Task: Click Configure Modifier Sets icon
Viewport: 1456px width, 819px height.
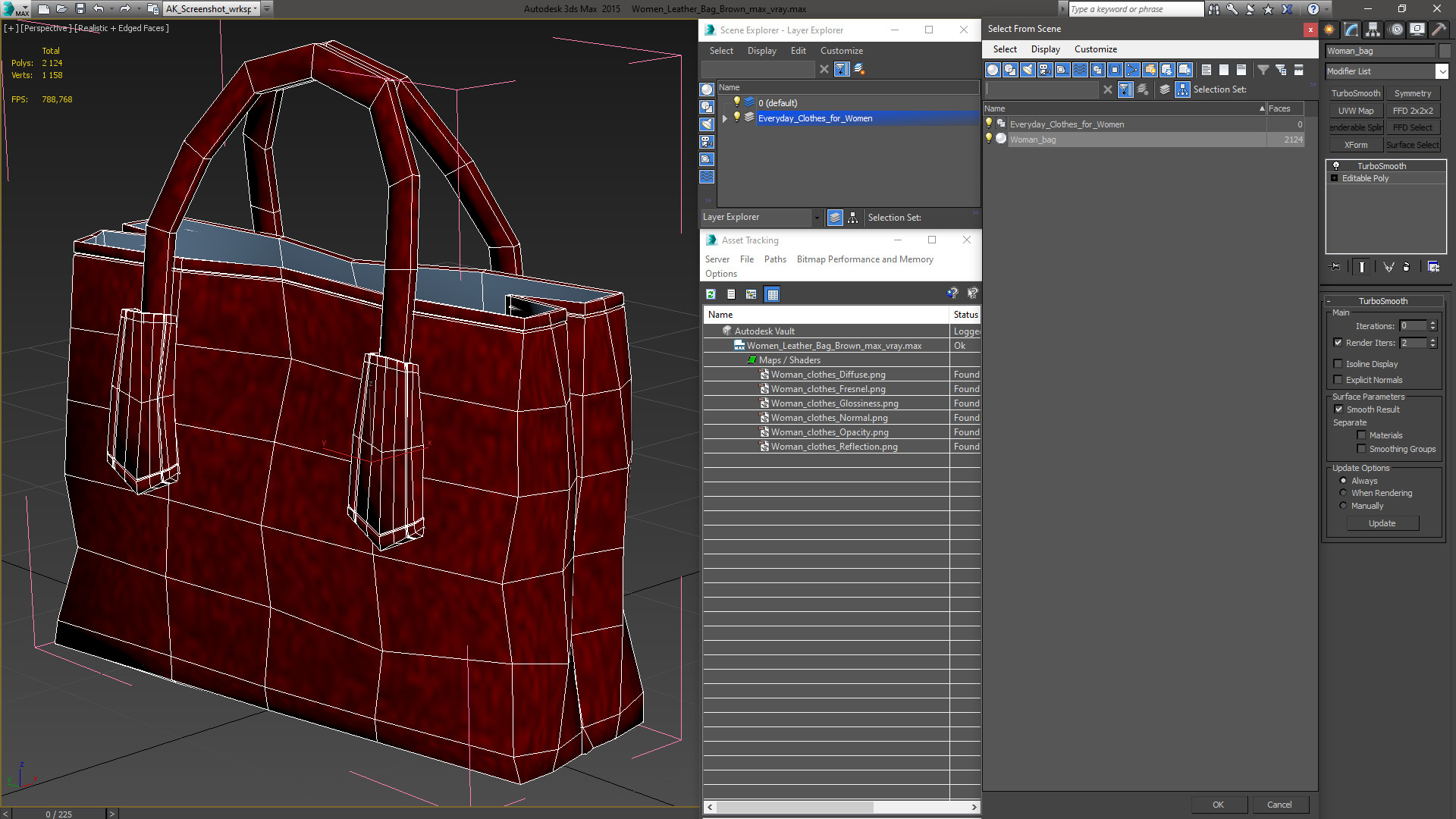Action: coord(1433,267)
